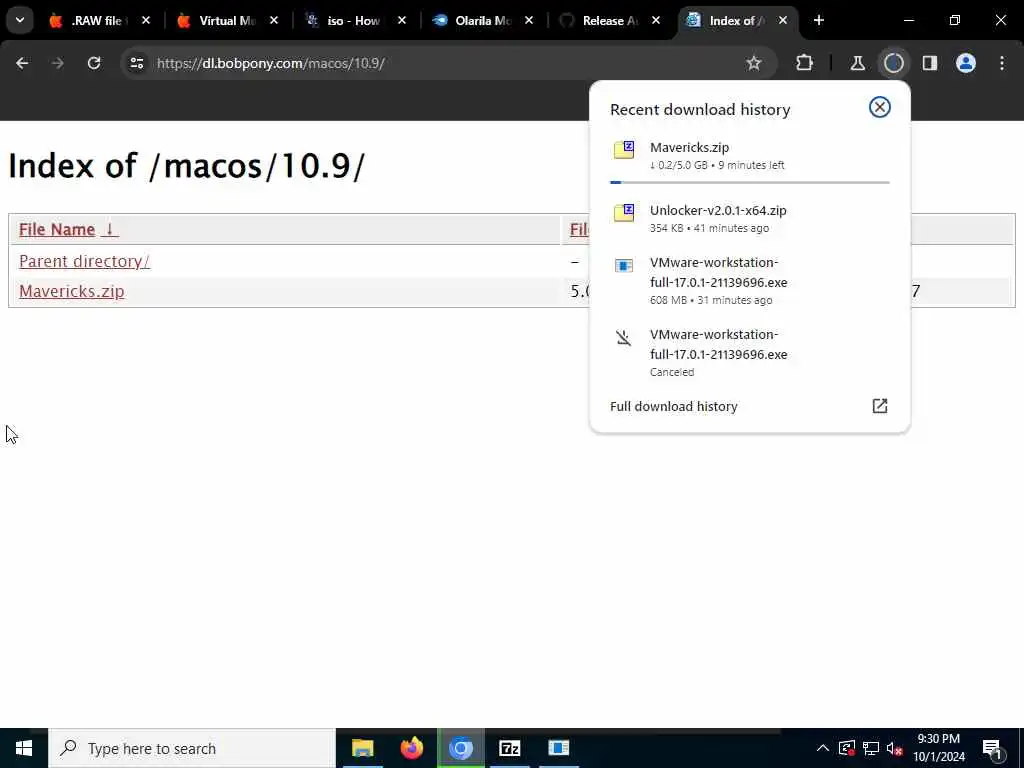
Task: Open the Extensions puzzle icon
Action: pos(805,63)
